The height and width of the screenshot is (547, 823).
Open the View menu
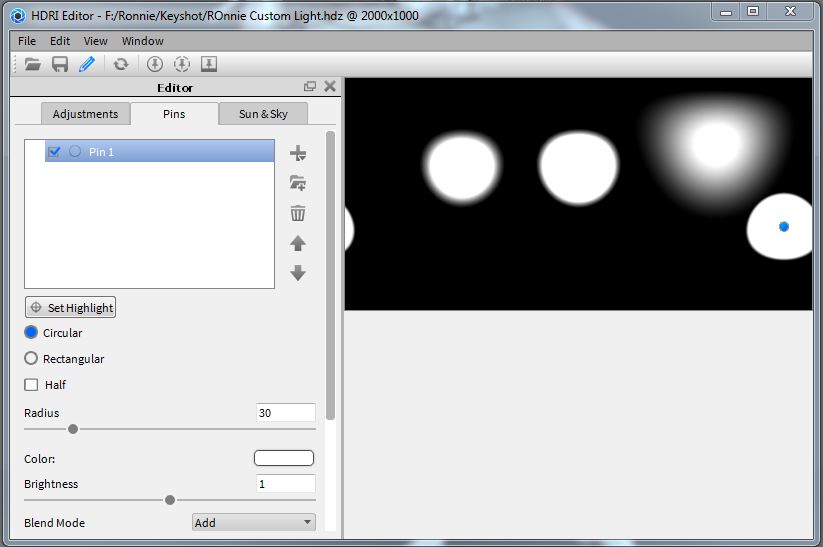coord(95,41)
